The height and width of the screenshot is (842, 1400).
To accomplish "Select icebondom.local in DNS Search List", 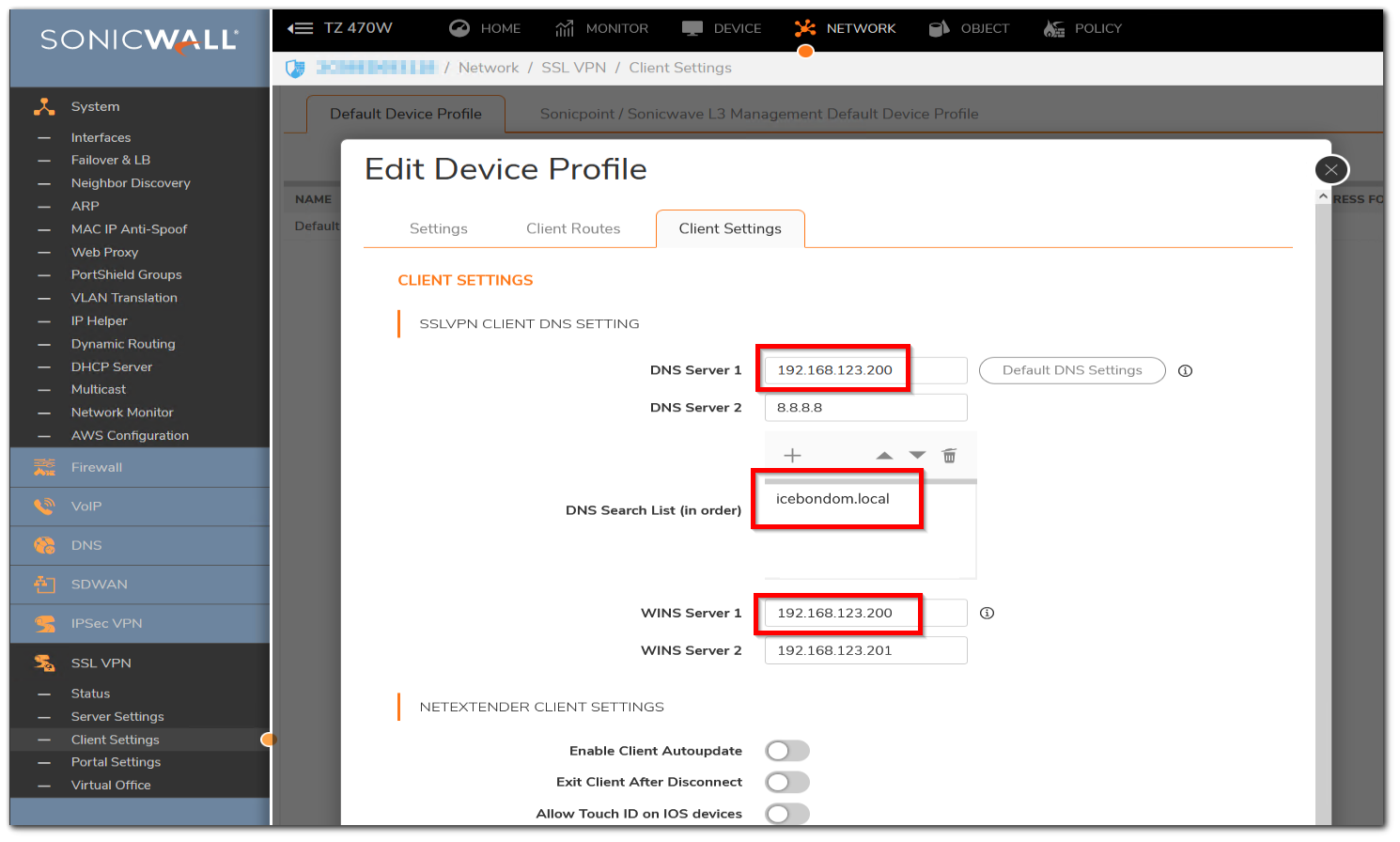I will pos(832,499).
